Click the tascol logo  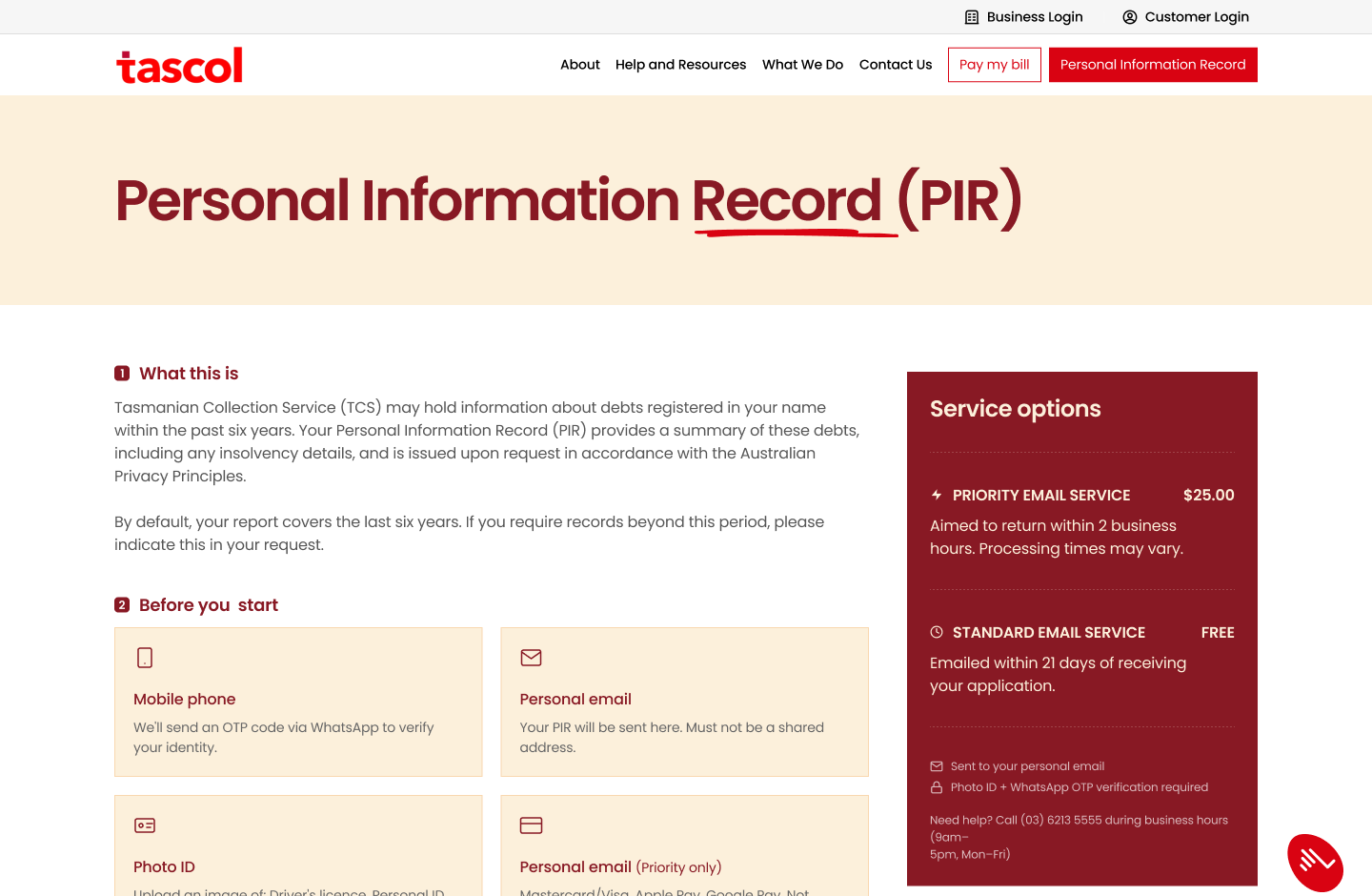[179, 66]
